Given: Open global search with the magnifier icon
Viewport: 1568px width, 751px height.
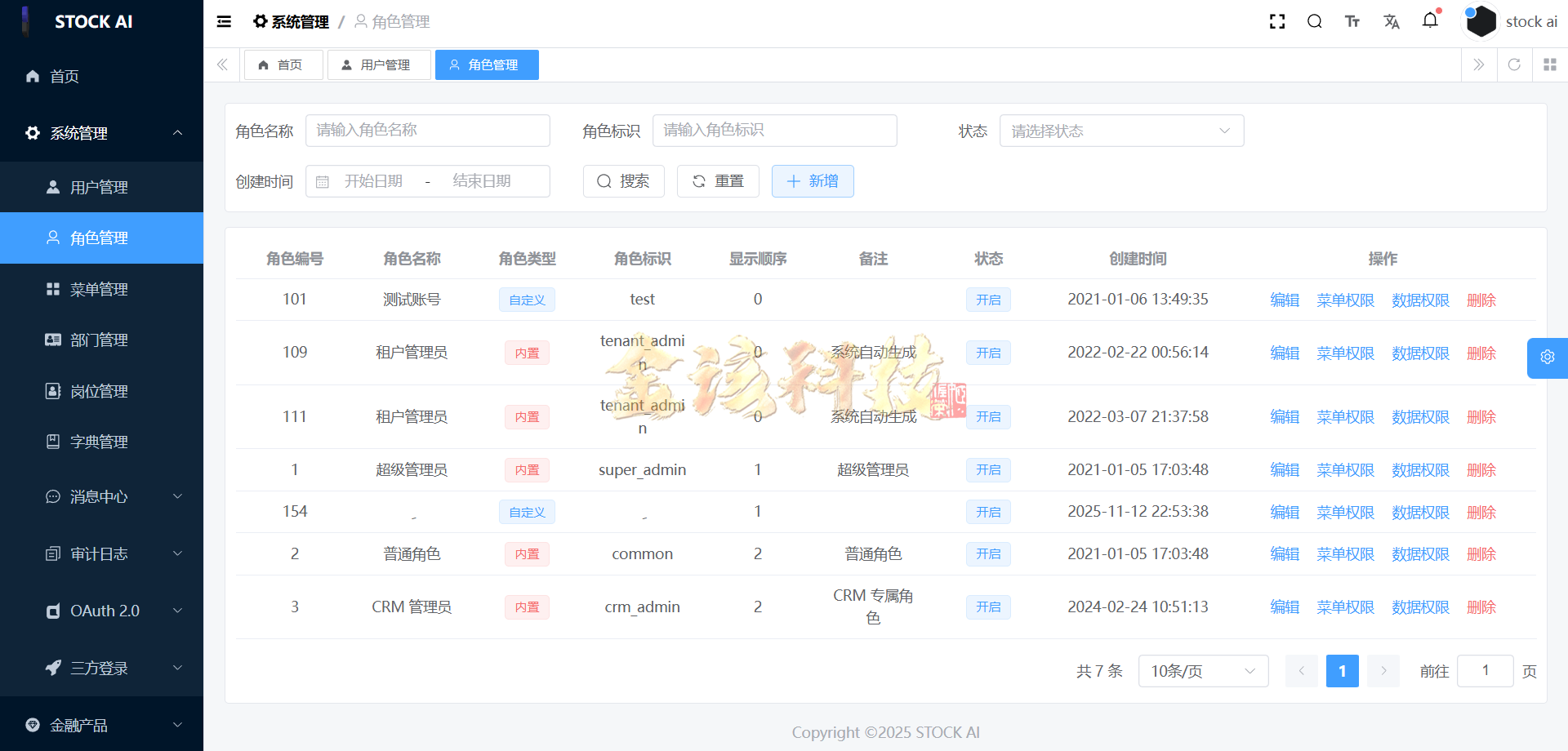Looking at the screenshot, I should [1314, 21].
